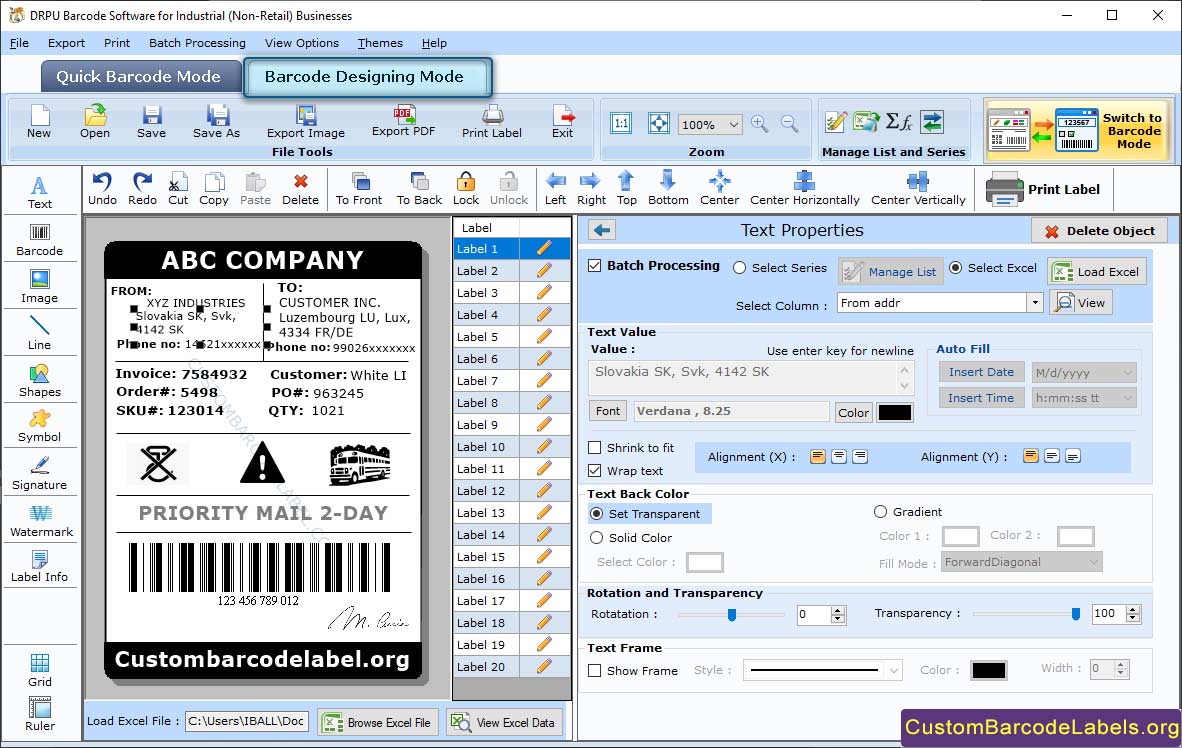
Task: Select the Symbol tool
Action: (39, 426)
